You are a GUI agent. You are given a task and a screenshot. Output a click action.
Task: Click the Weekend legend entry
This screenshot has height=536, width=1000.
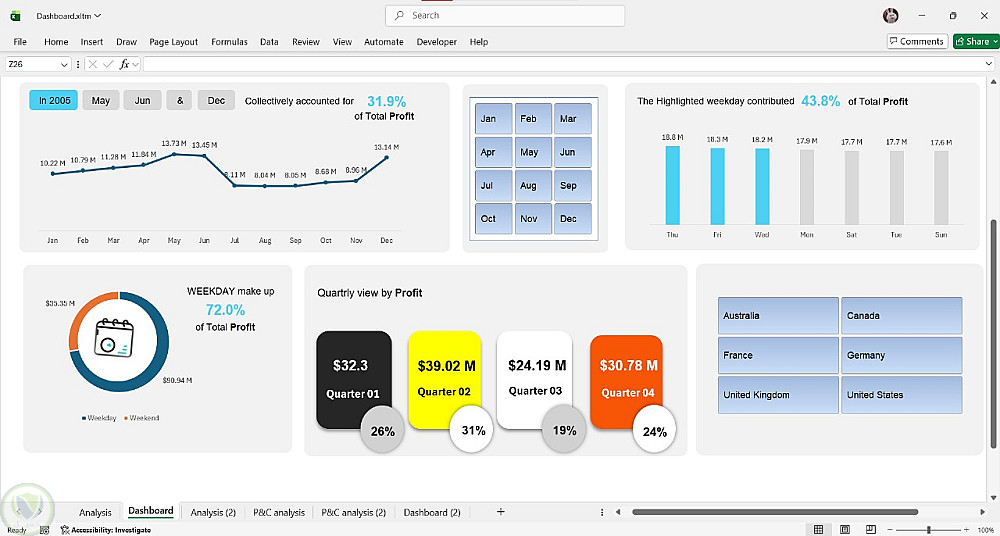(x=141, y=418)
